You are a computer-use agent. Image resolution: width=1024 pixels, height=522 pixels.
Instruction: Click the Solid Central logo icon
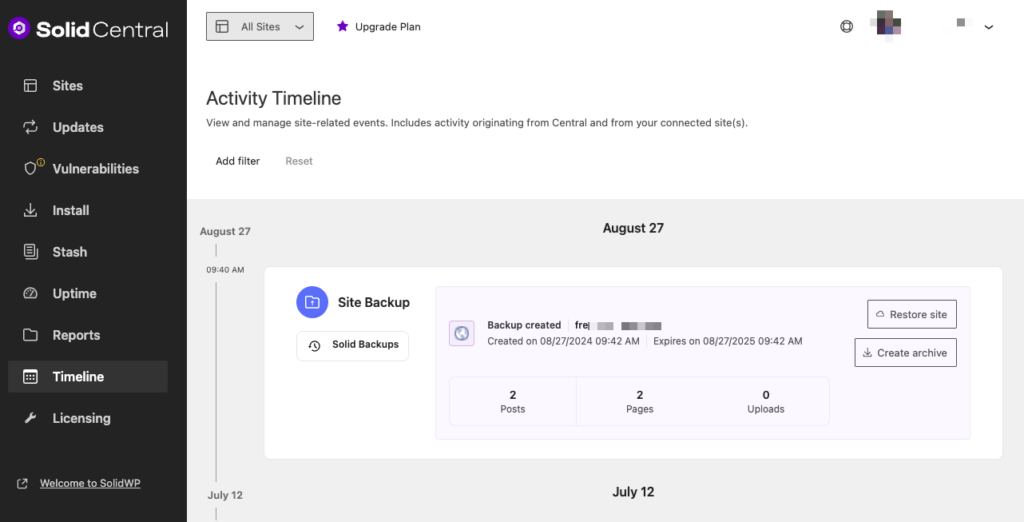[19, 29]
